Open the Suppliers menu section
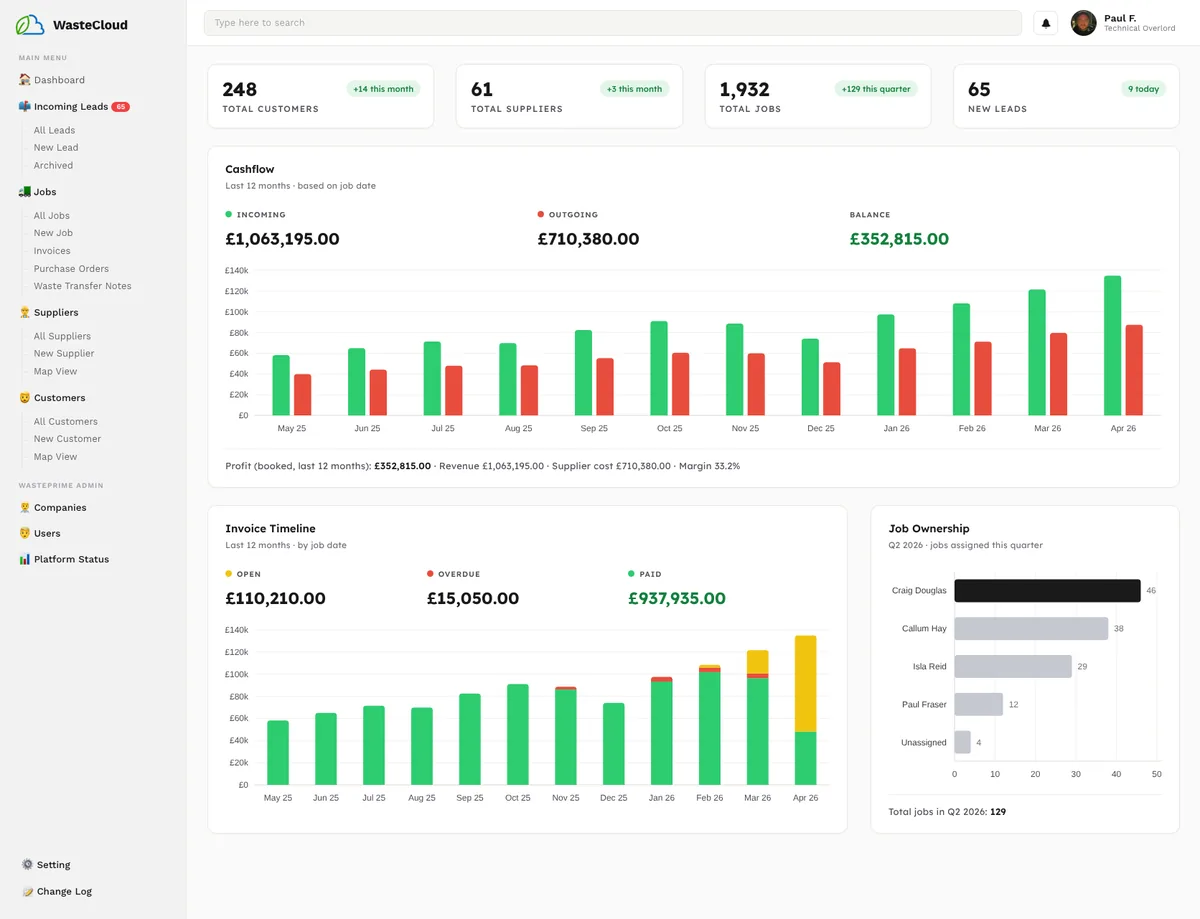This screenshot has width=1200, height=919. click(x=56, y=312)
